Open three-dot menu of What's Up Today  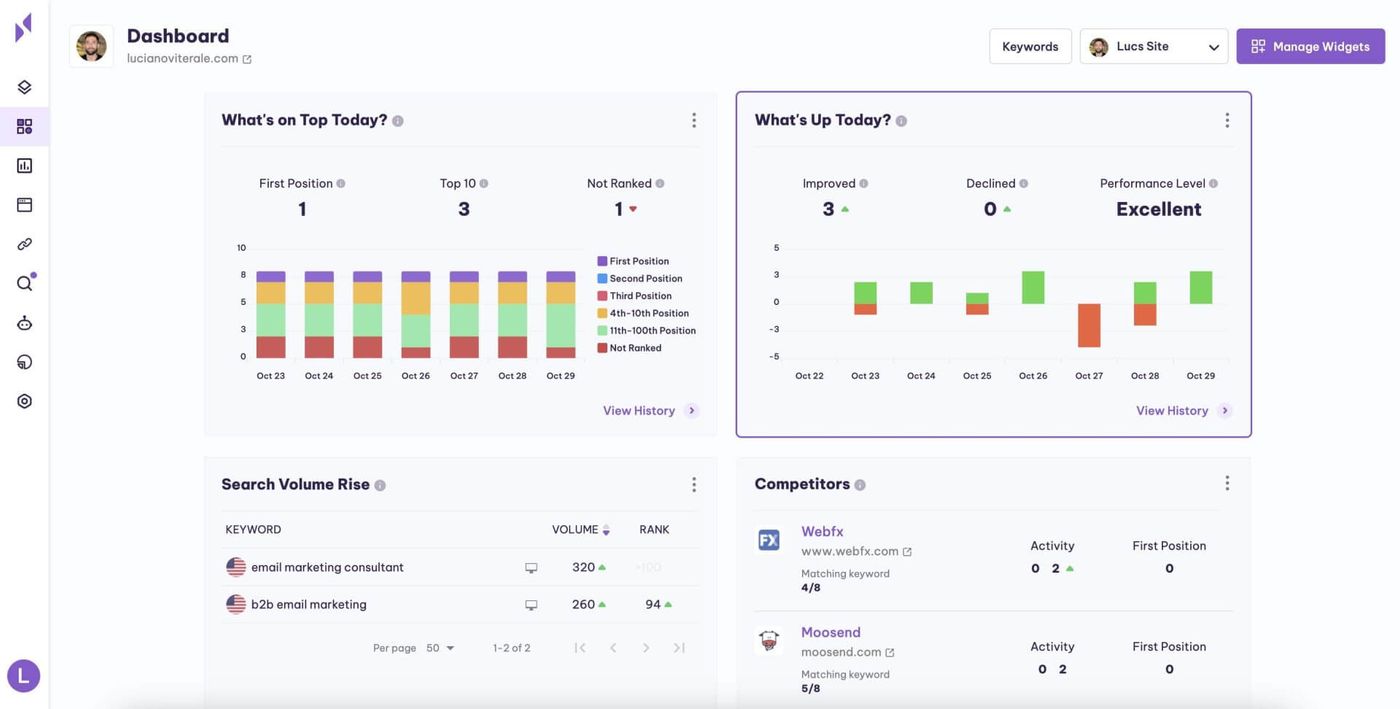point(1227,120)
